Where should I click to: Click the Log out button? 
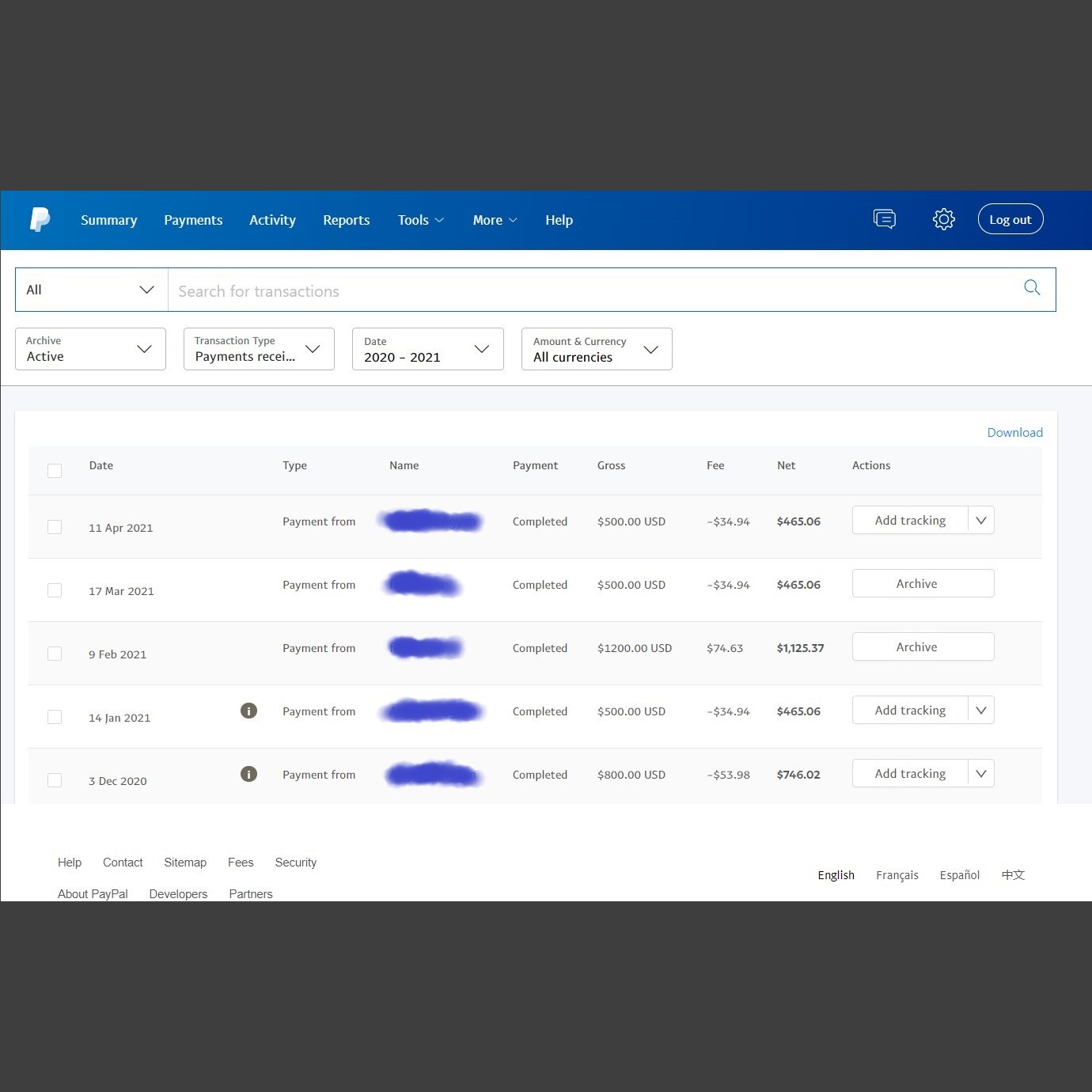1010,219
